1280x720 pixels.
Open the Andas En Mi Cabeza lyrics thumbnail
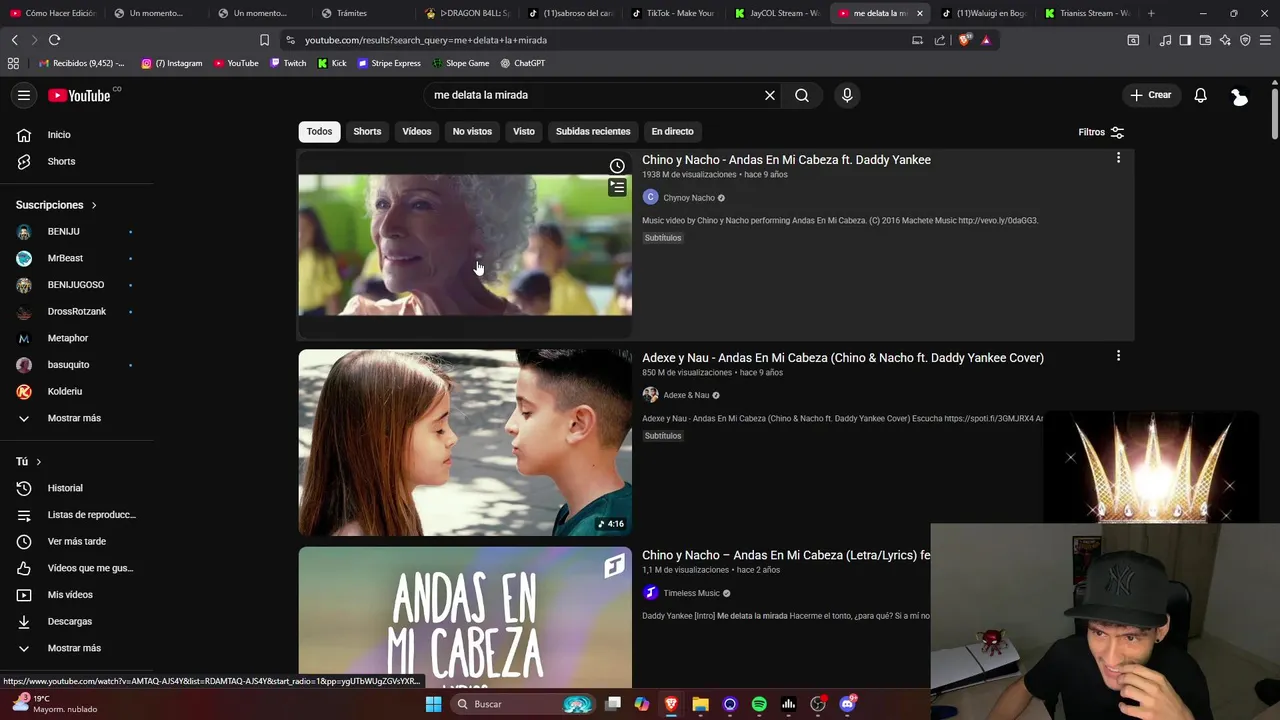[465, 617]
